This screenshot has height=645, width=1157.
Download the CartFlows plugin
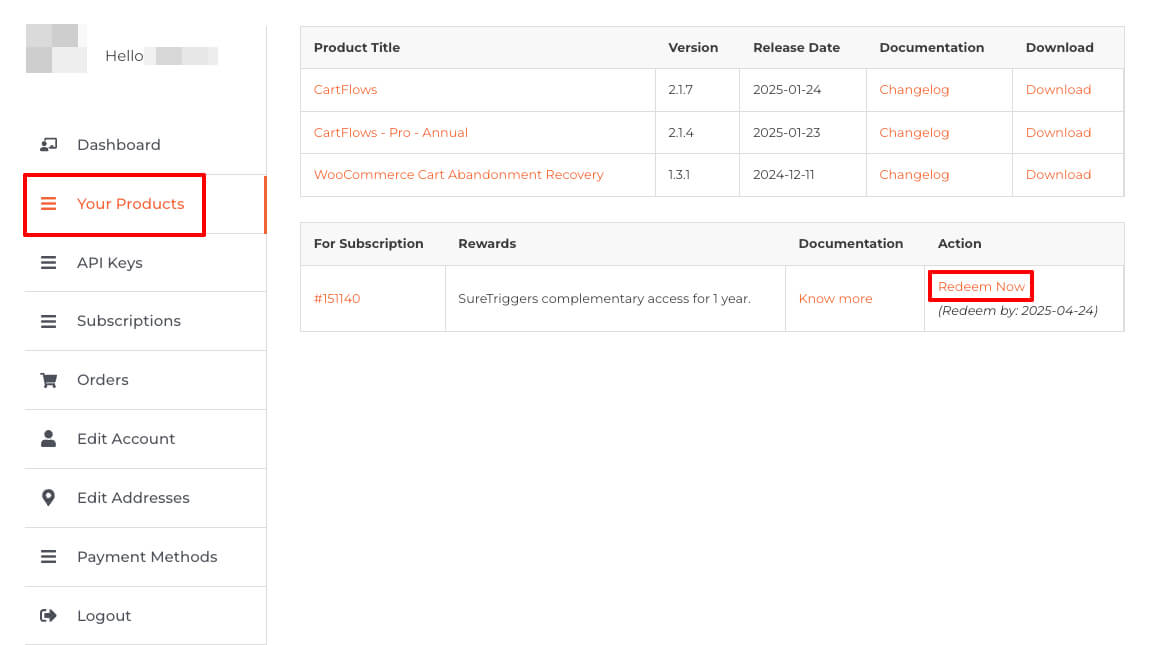(1058, 89)
